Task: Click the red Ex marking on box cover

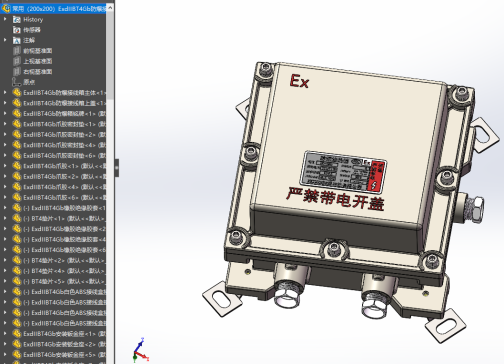Action: [x=299, y=81]
